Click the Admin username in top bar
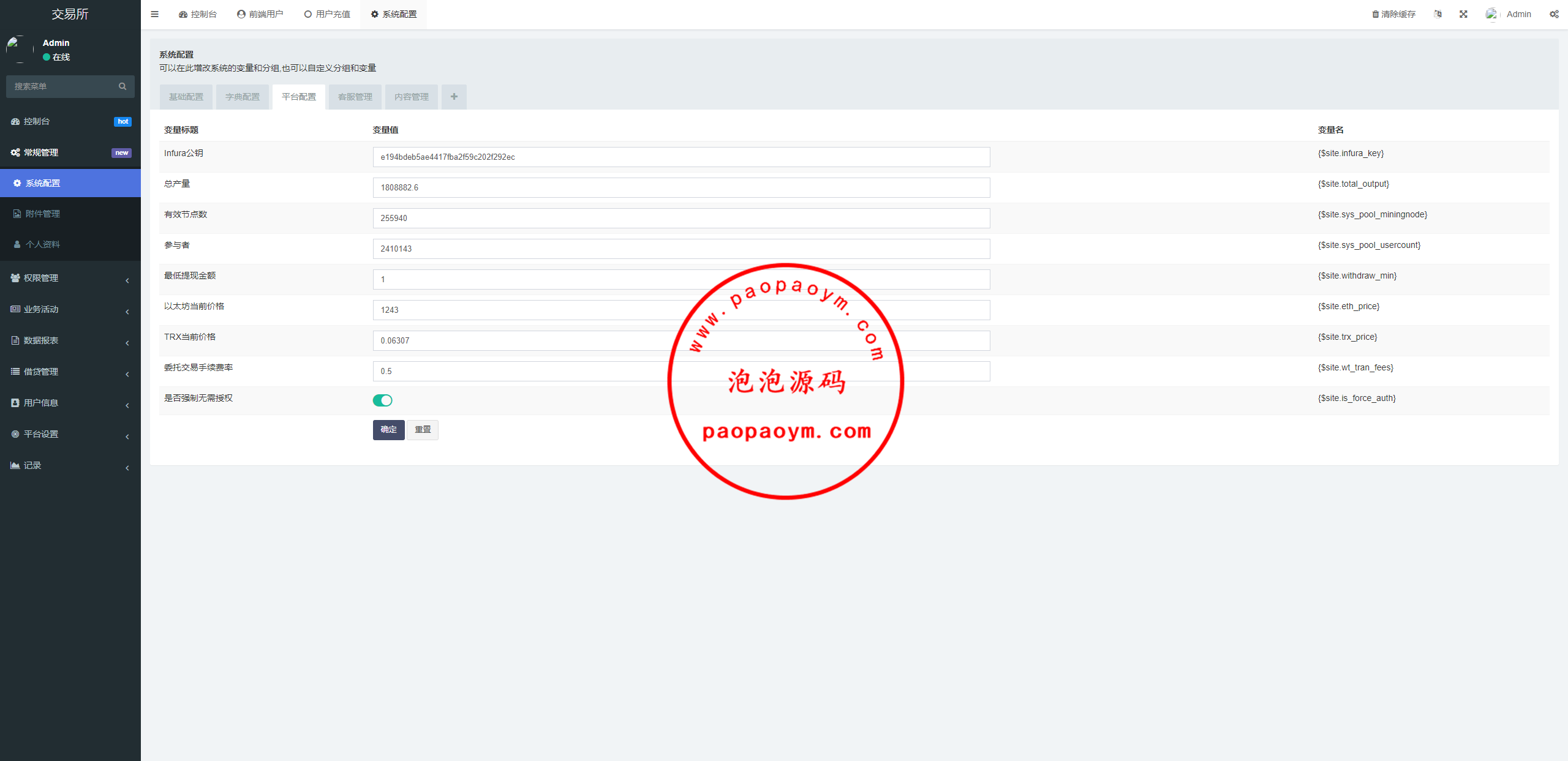Viewport: 1568px width, 761px height. click(x=1518, y=14)
